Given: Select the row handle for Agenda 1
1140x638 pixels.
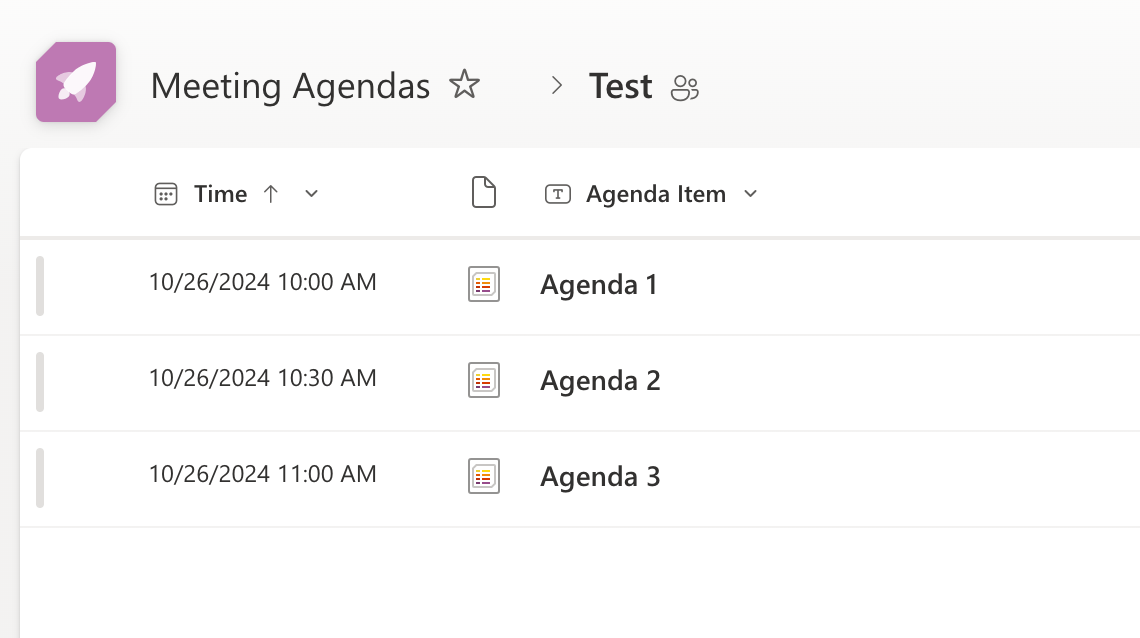Looking at the screenshot, I should [40, 286].
